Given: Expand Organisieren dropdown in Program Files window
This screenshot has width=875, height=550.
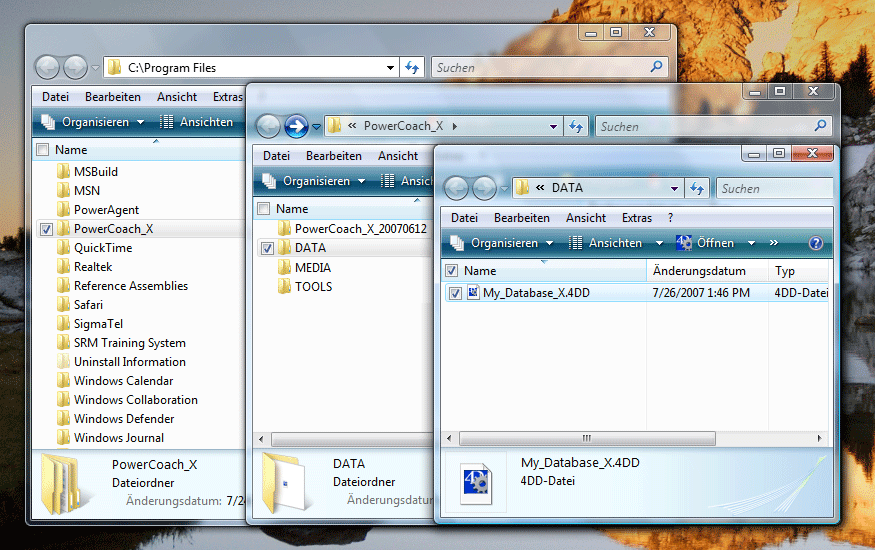Looking at the screenshot, I should (141, 122).
